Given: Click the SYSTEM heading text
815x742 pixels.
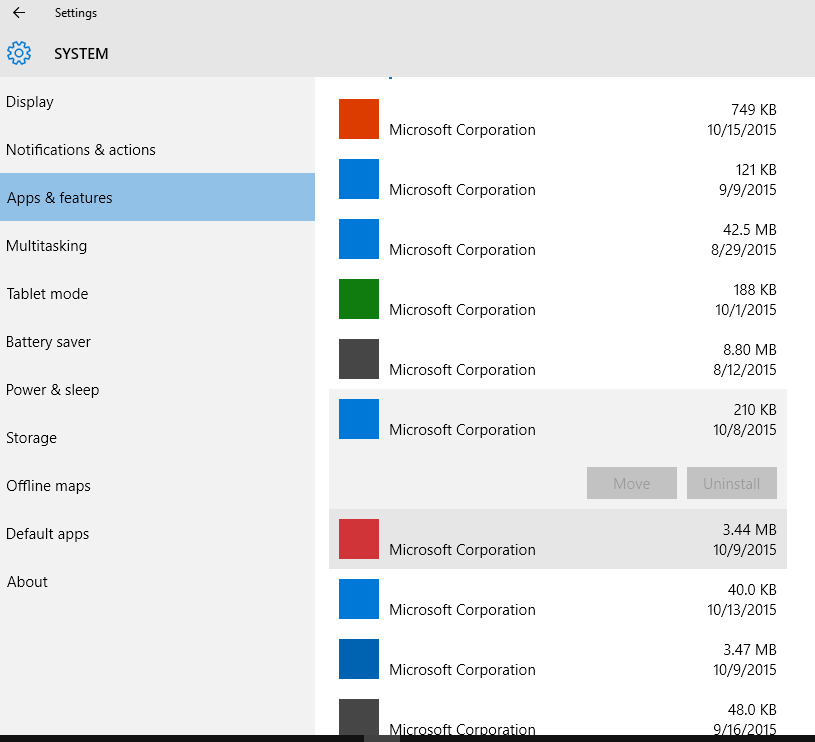Looking at the screenshot, I should (82, 54).
